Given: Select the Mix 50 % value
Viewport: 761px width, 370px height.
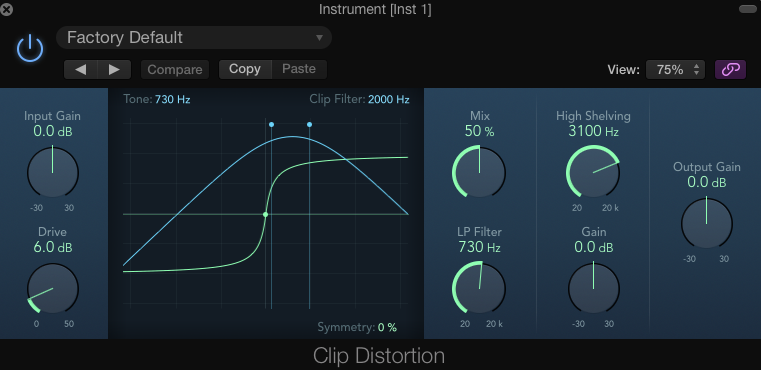Looking at the screenshot, I should [x=480, y=131].
